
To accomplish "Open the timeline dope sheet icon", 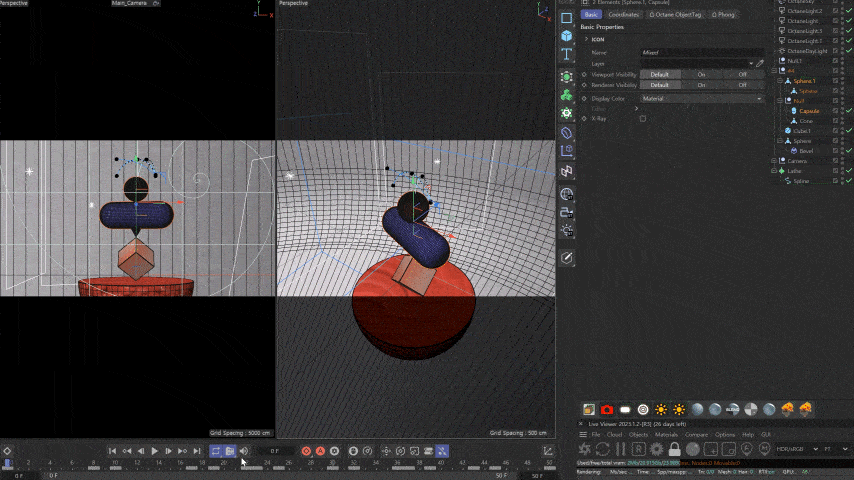I will click(547, 451).
